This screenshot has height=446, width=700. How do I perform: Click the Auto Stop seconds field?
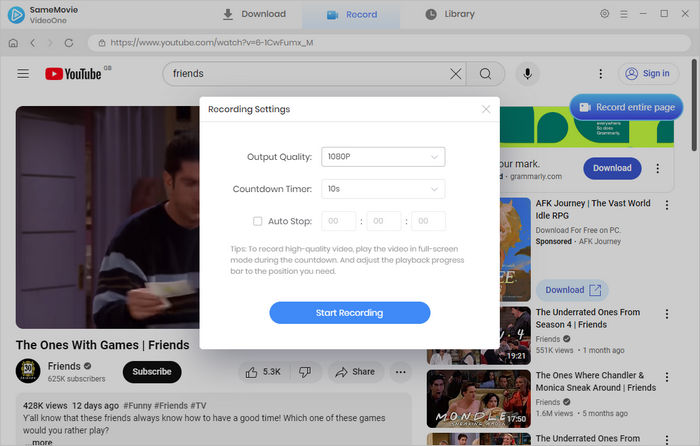[428, 221]
